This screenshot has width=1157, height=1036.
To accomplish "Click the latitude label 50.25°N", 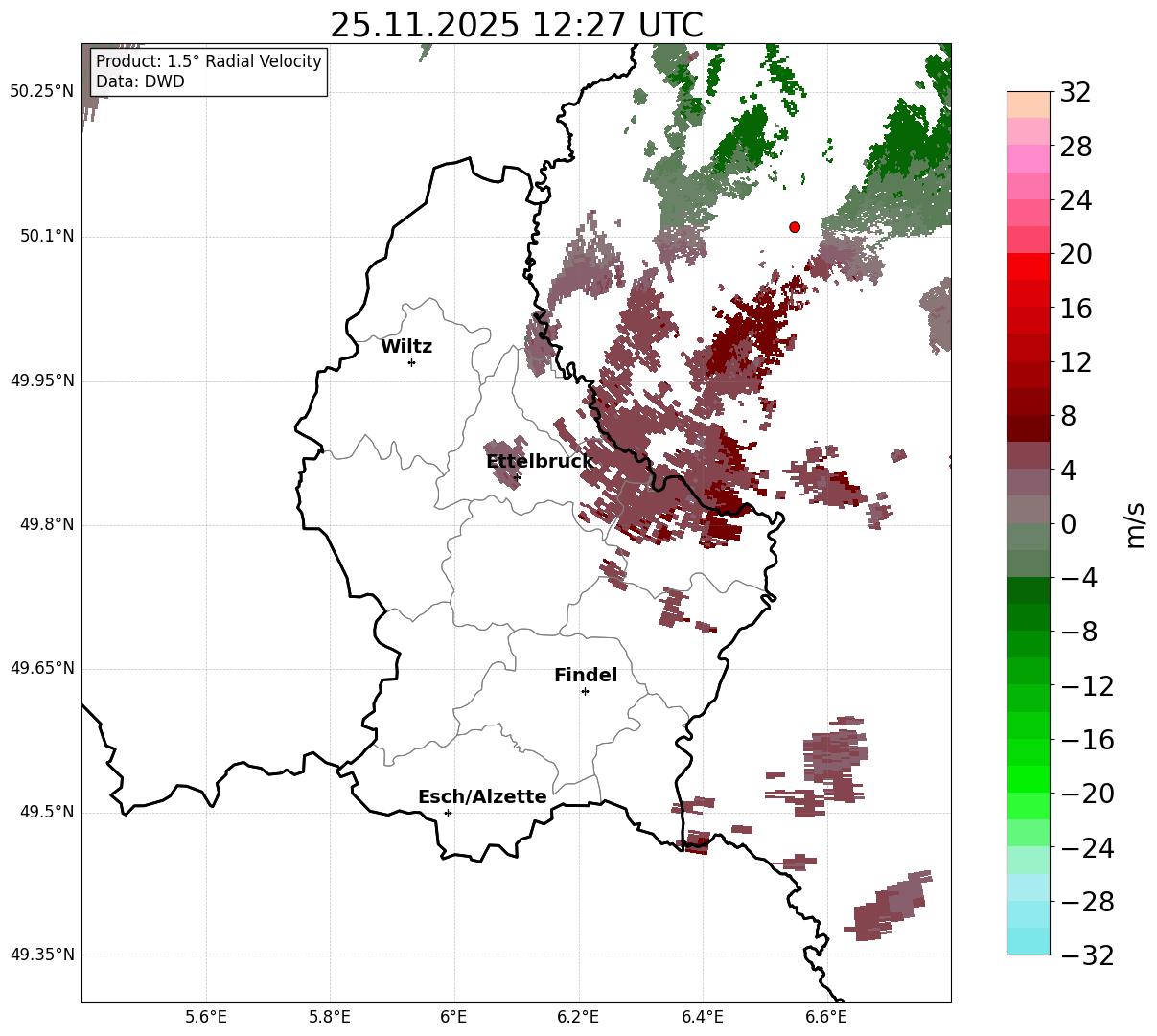I will (x=42, y=92).
